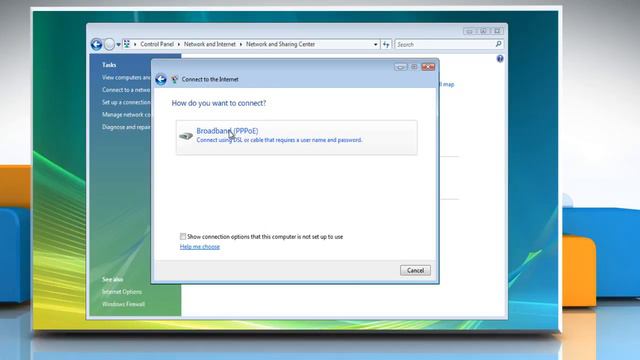Click the refresh button beside address bar
This screenshot has width=640, height=360.
tap(386, 44)
